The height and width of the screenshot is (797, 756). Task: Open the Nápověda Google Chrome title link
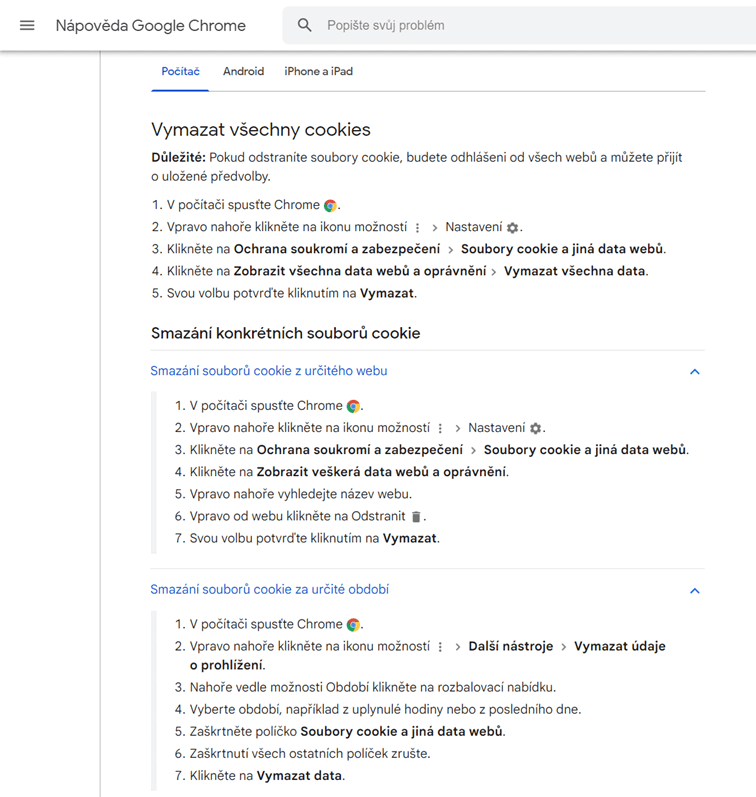coord(150,25)
